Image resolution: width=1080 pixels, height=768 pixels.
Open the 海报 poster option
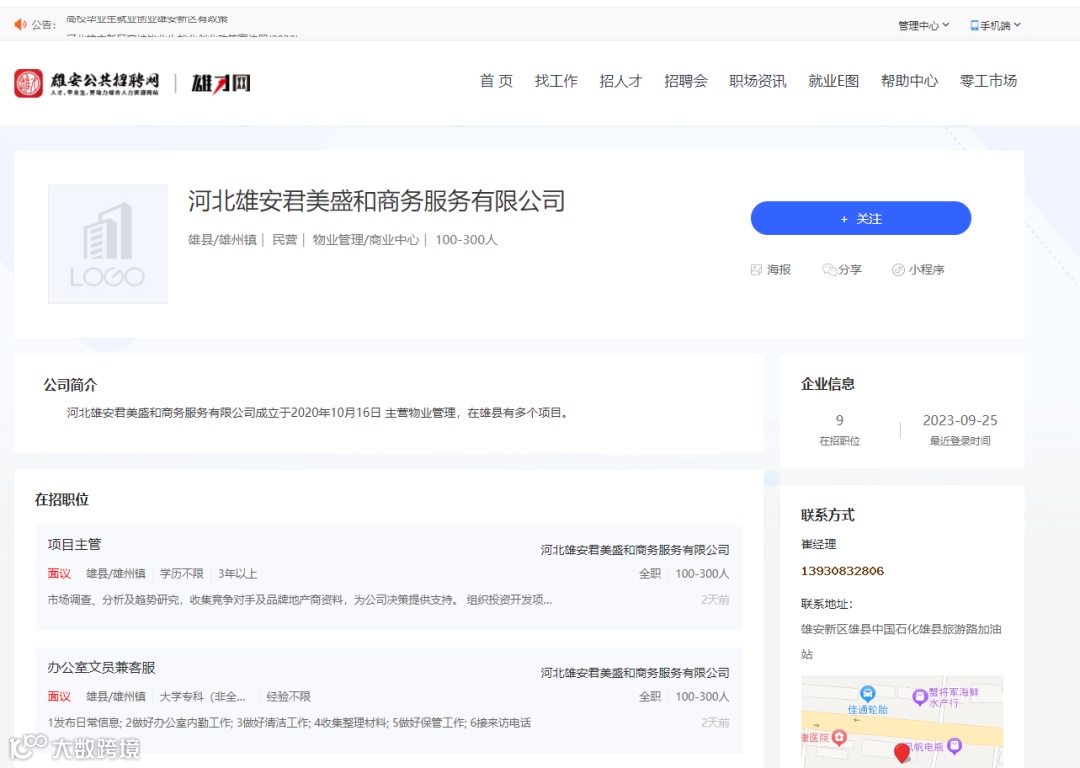click(x=771, y=270)
